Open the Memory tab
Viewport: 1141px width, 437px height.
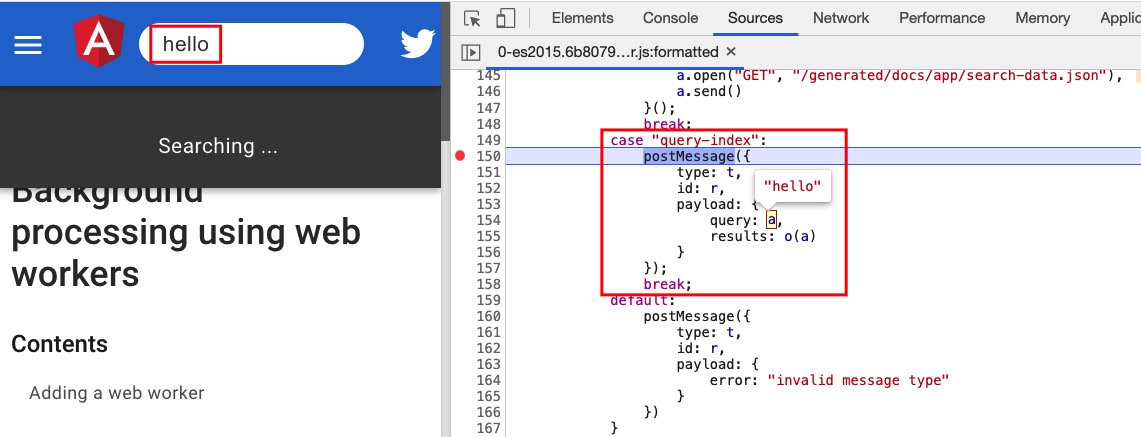click(1043, 18)
